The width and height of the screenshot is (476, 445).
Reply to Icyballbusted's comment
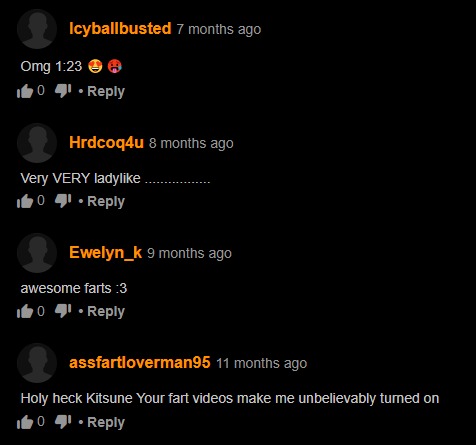(106, 91)
